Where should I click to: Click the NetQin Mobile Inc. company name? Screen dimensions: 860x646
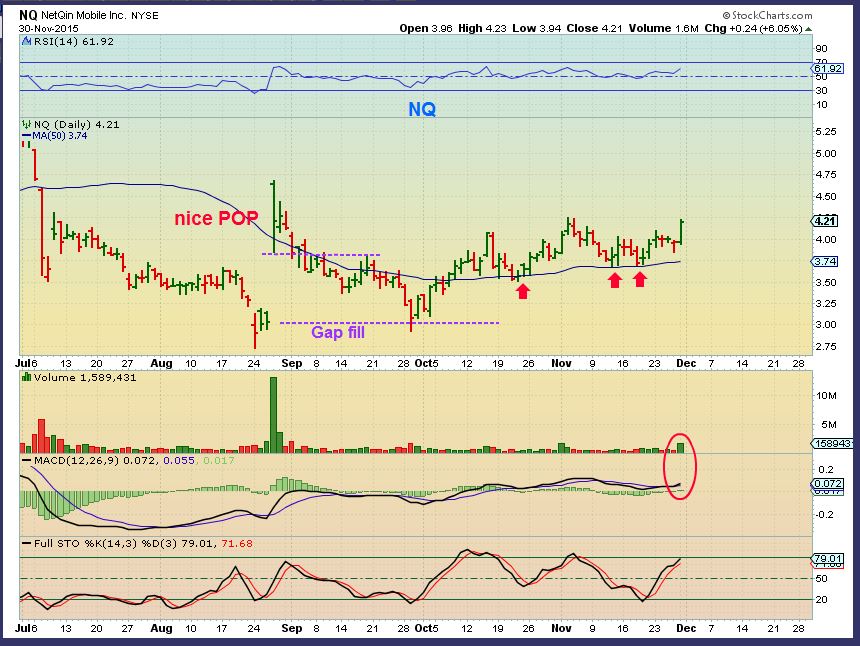click(83, 15)
